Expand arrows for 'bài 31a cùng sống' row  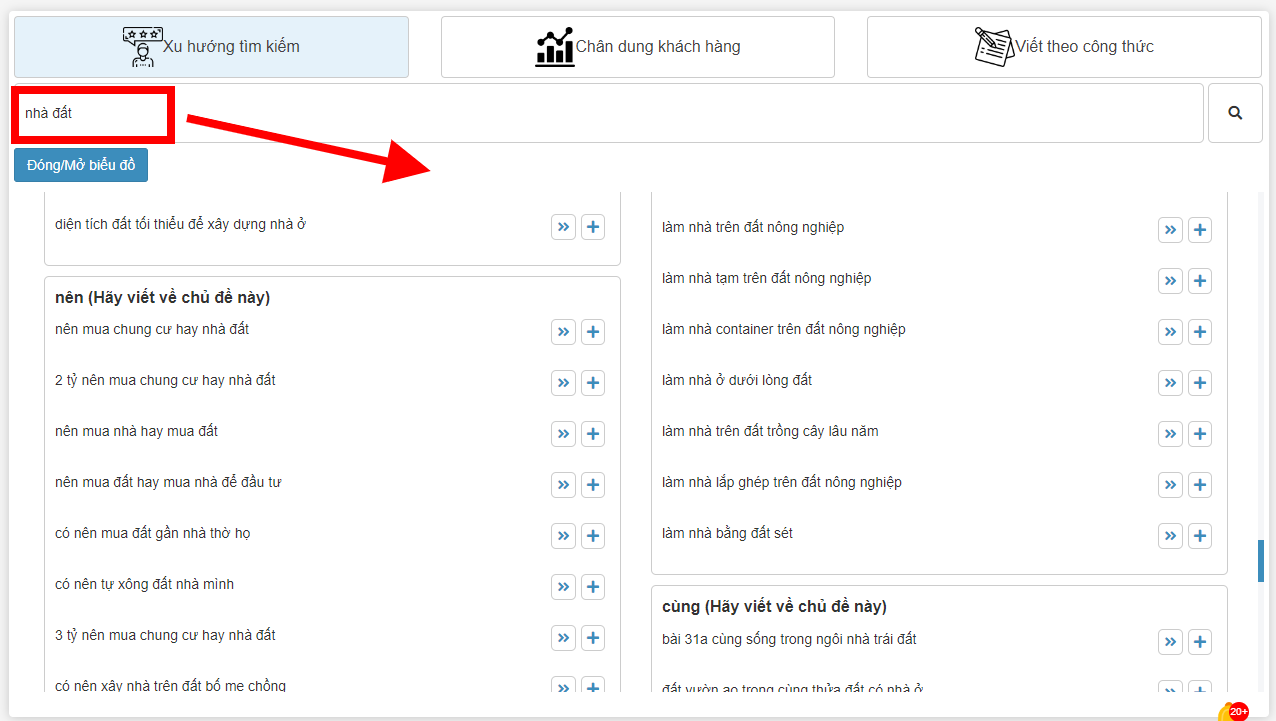pos(1170,641)
